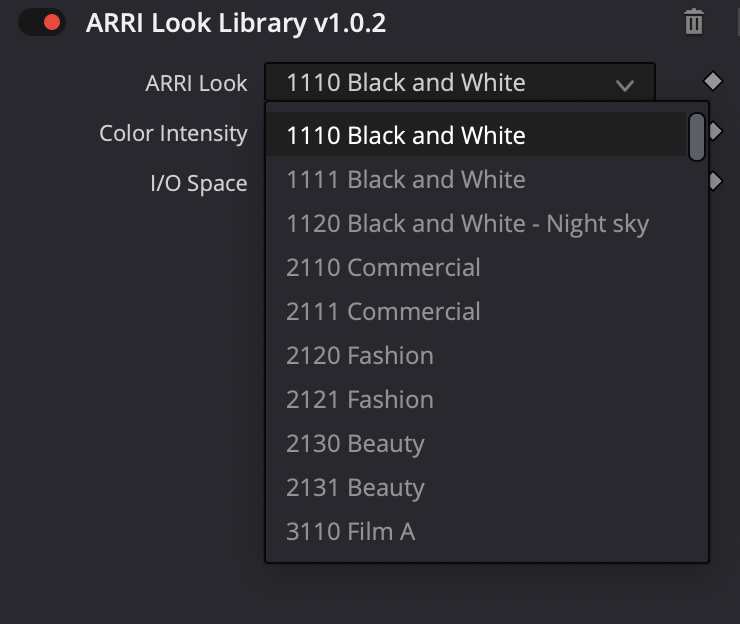Screen dimensions: 740x624
Task: Click the ARRI Look Library v1.0.2 title
Action: click(x=236, y=23)
